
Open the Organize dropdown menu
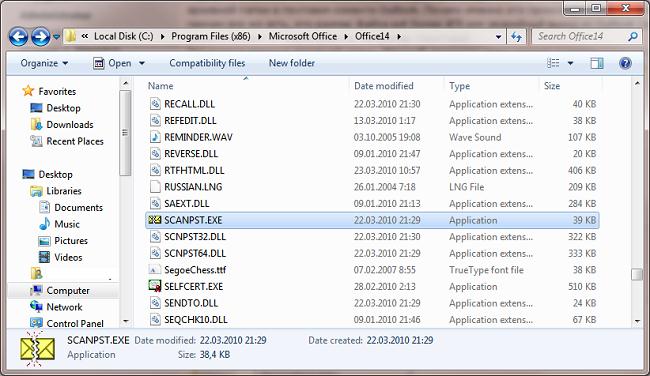click(44, 63)
